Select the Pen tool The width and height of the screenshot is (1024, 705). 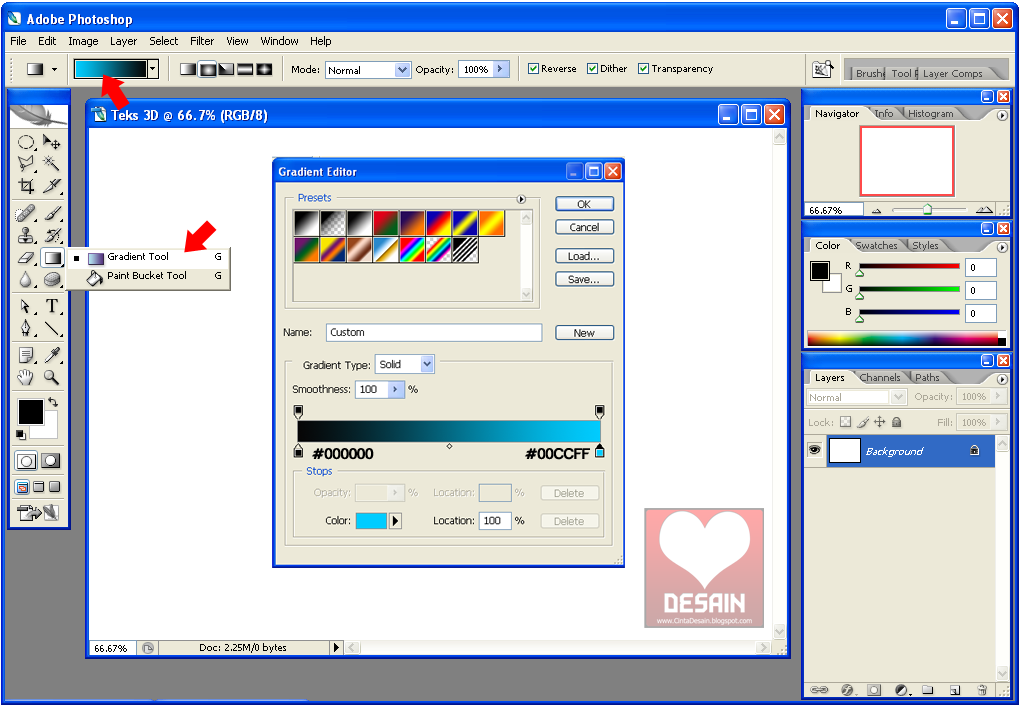pos(25,328)
